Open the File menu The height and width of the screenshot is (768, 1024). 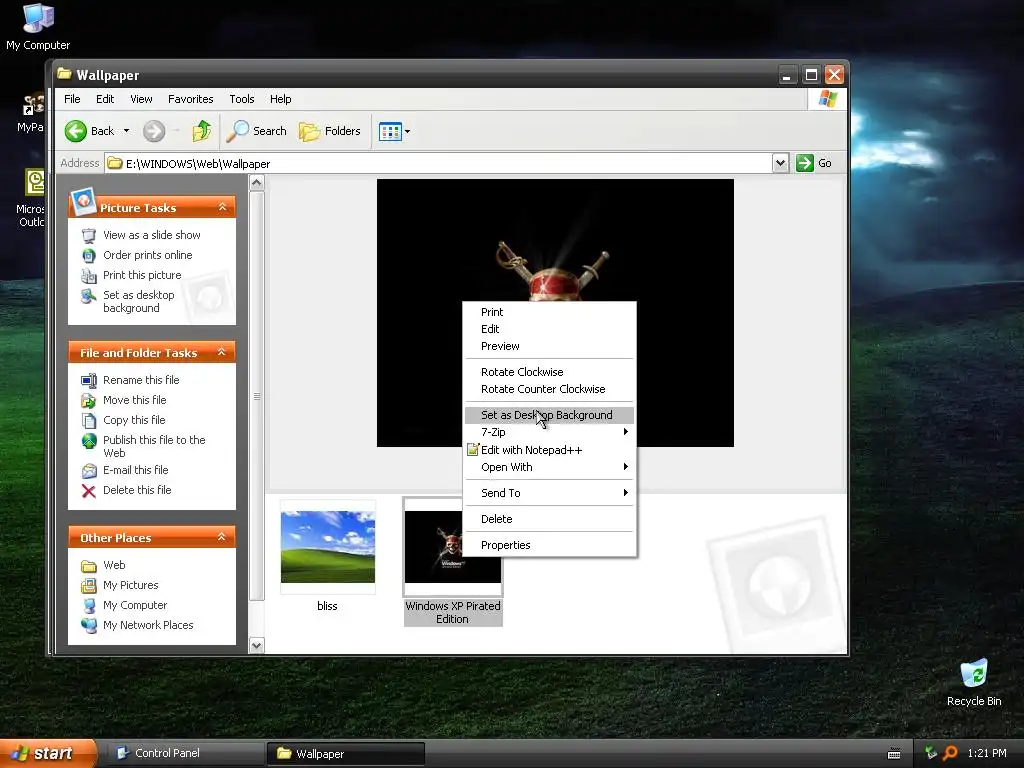(x=72, y=99)
